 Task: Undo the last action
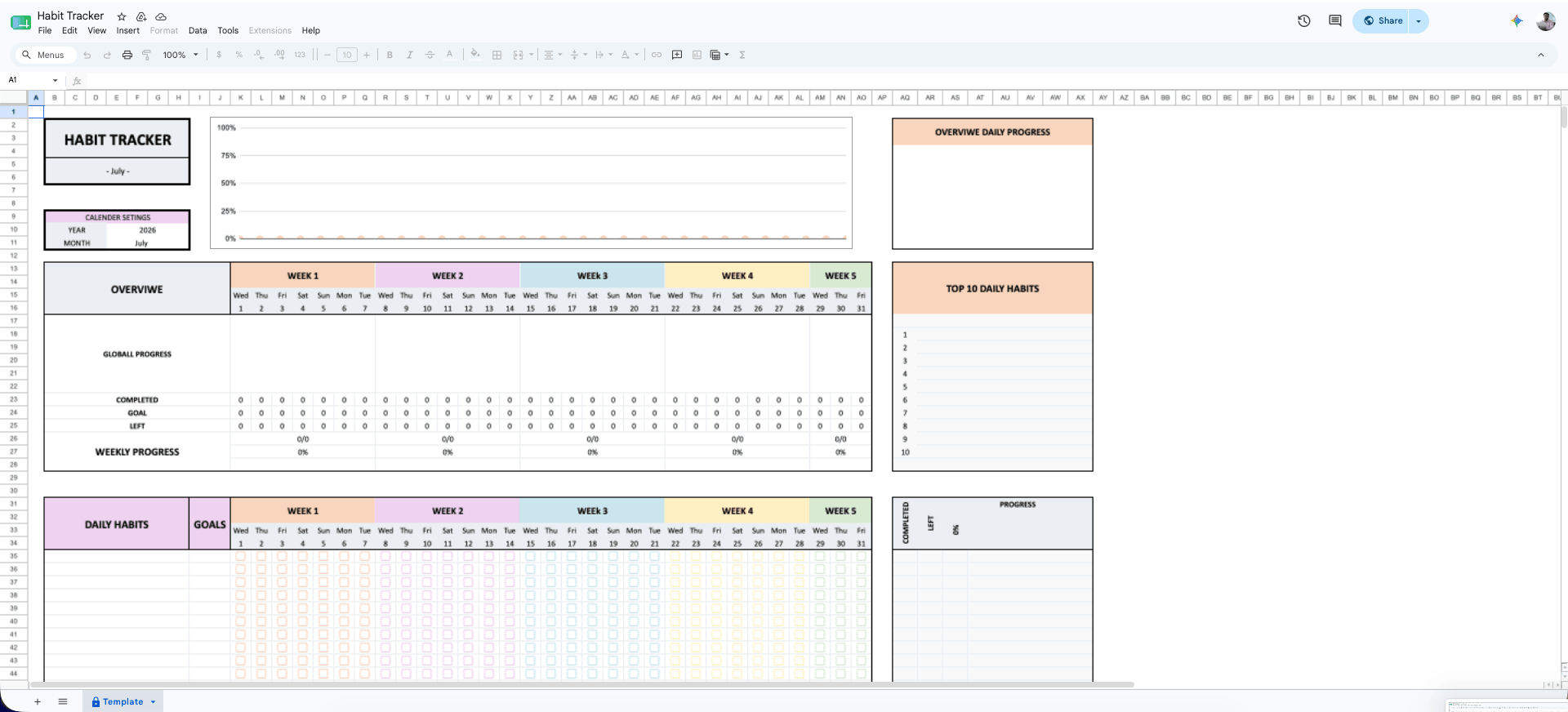coord(87,55)
